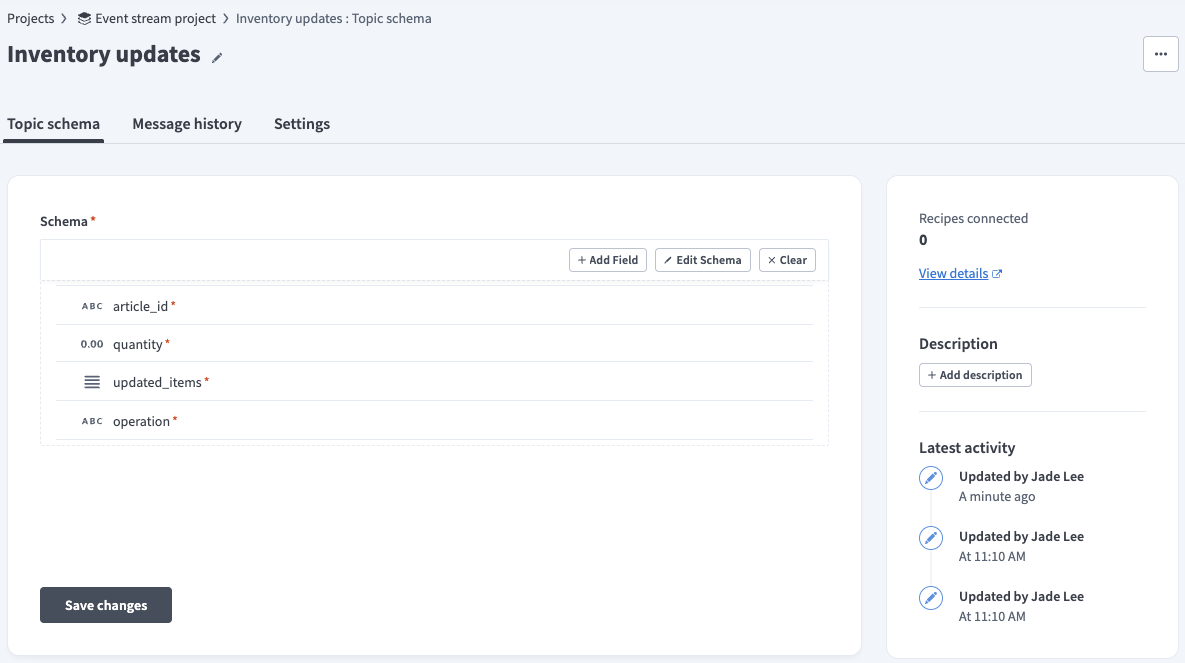
Task: Open Event stream project breadcrumb link
Action: click(155, 18)
